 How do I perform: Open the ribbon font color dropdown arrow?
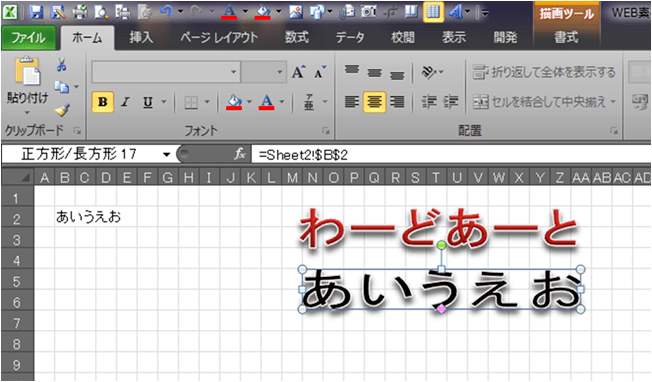pyautogui.click(x=282, y=102)
